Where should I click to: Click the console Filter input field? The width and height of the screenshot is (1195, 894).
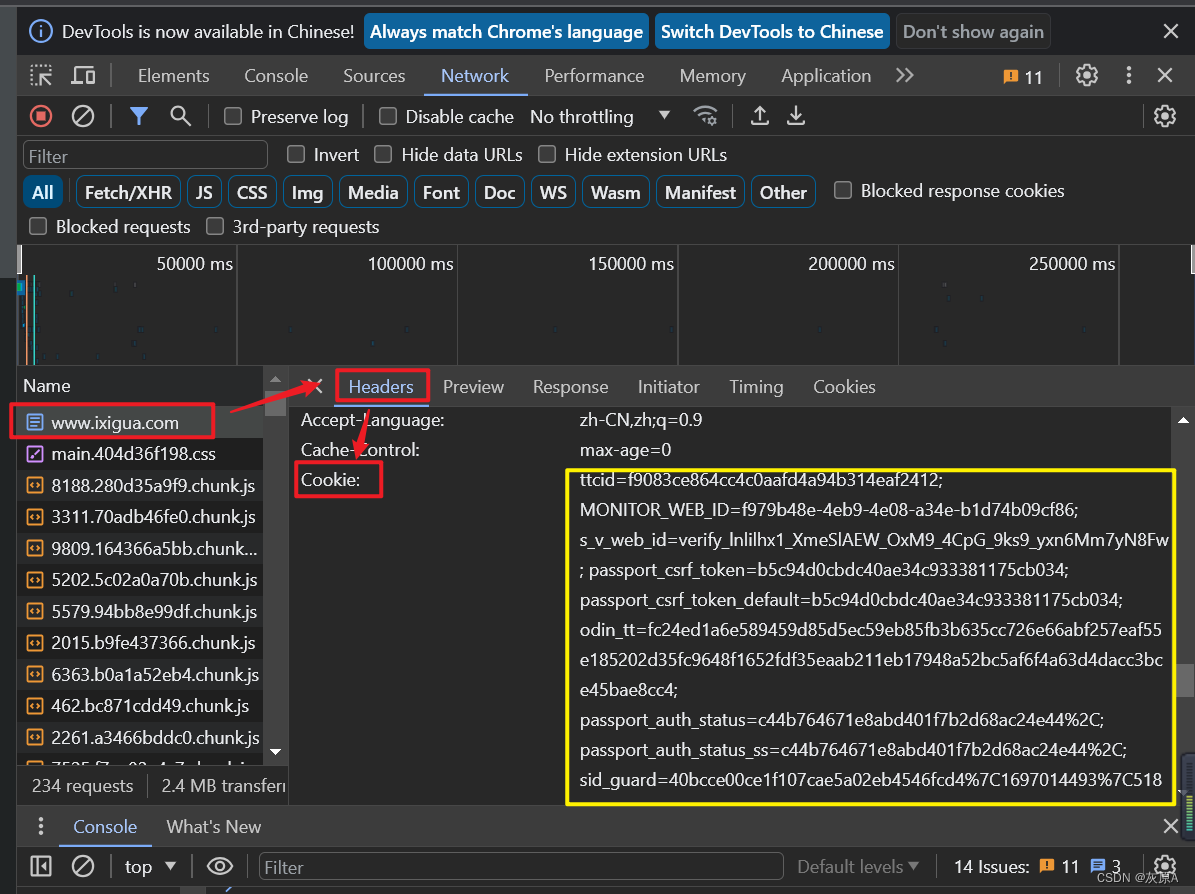(521, 867)
